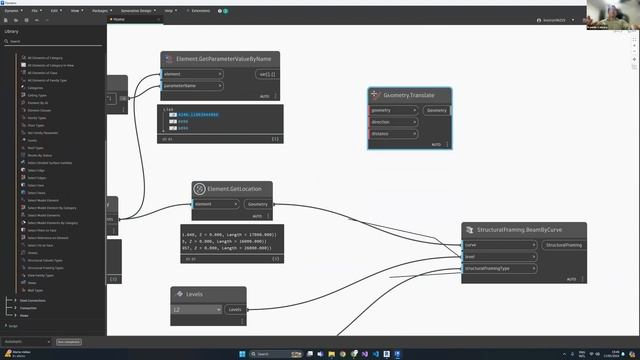The height and width of the screenshot is (360, 640).
Task: Click the geometry input port on Geometry.Translate
Action: coord(394,110)
